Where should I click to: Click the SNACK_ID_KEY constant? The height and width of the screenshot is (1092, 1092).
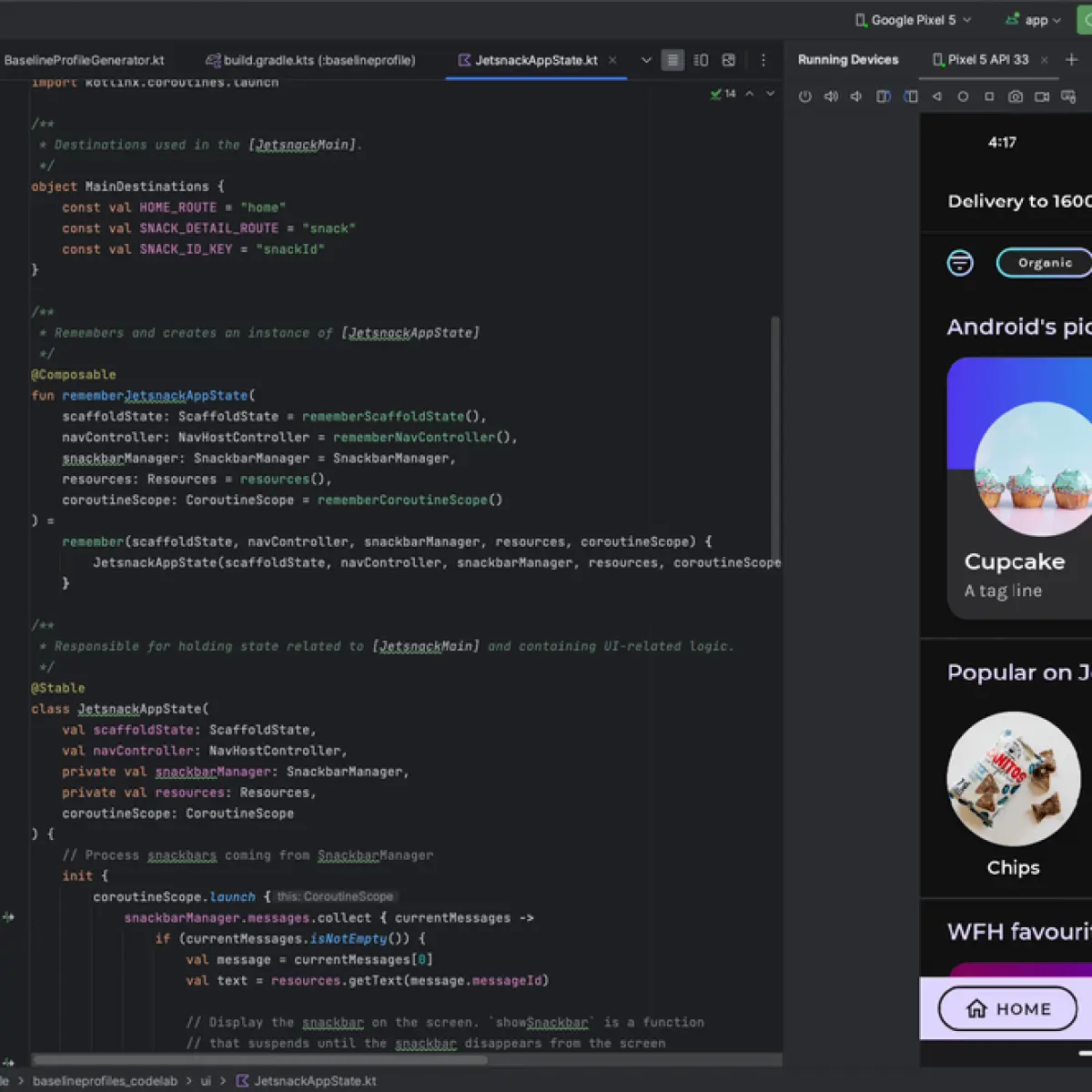point(186,249)
